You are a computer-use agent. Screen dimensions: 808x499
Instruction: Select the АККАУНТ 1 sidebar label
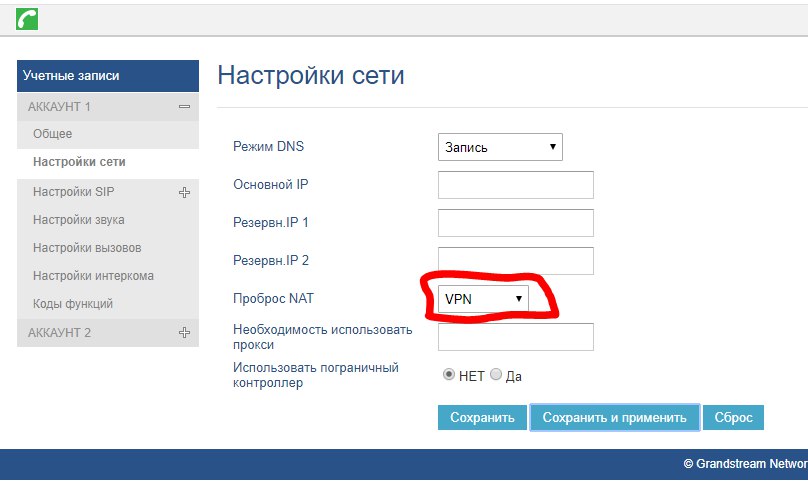[x=59, y=107]
